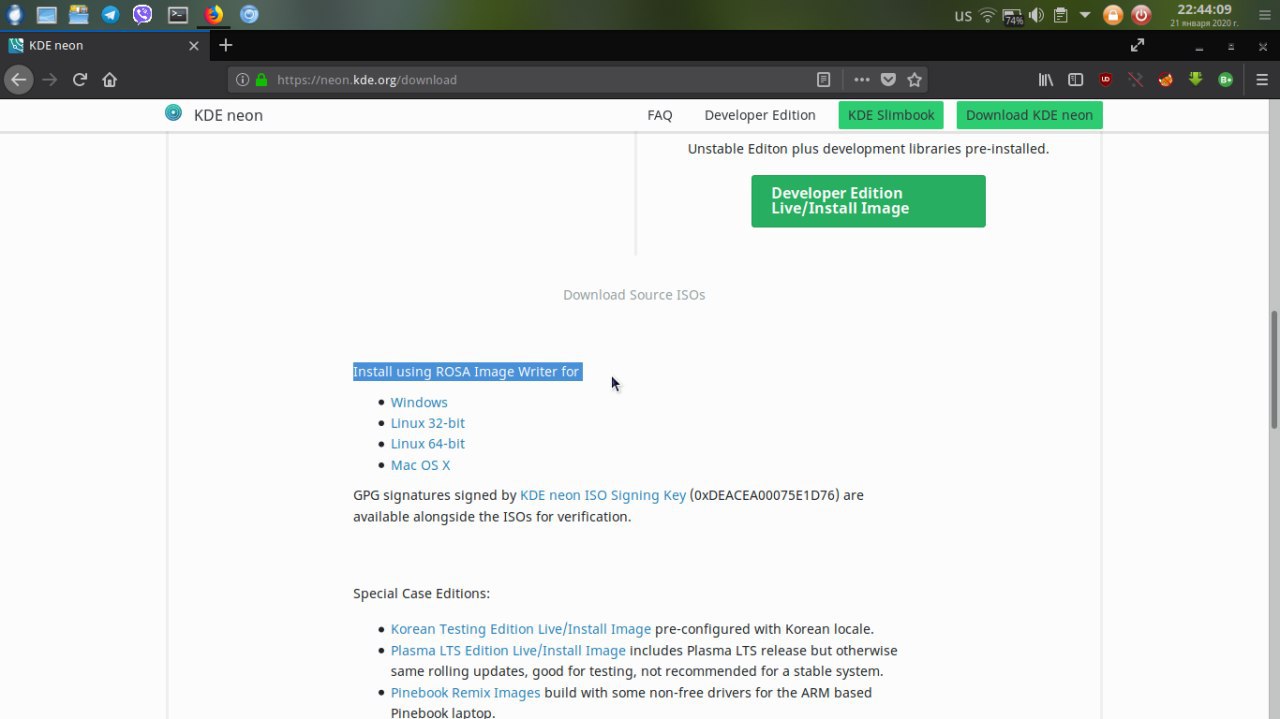
Task: Click the page vertical scrollbar thumb
Action: 1274,370
